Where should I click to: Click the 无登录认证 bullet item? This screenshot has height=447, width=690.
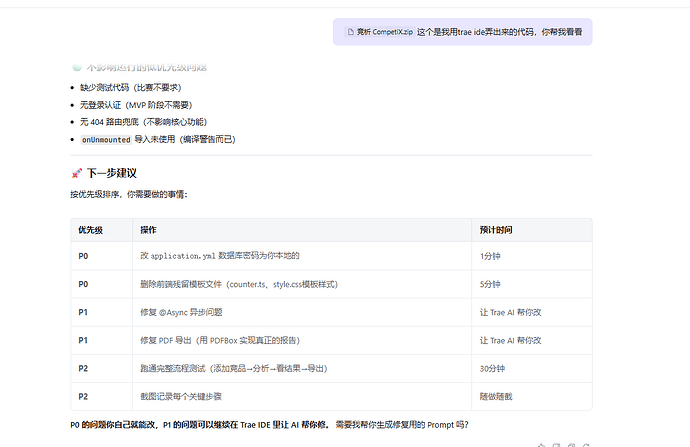pos(135,105)
